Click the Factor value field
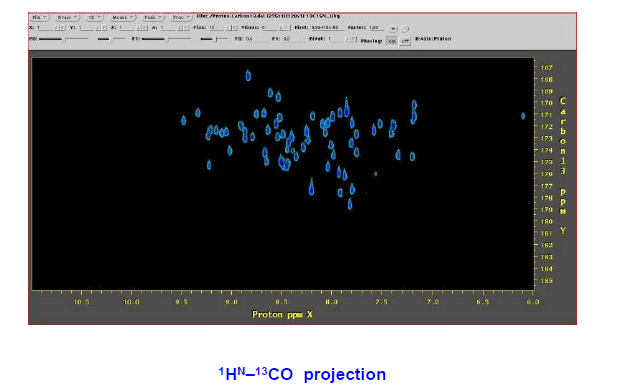The width and height of the screenshot is (617, 387). click(376, 28)
